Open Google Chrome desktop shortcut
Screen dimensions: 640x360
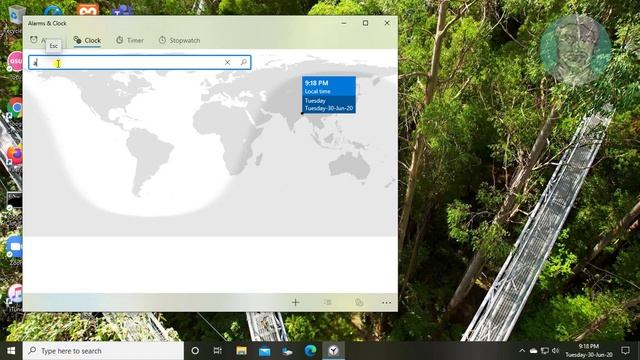point(16,108)
